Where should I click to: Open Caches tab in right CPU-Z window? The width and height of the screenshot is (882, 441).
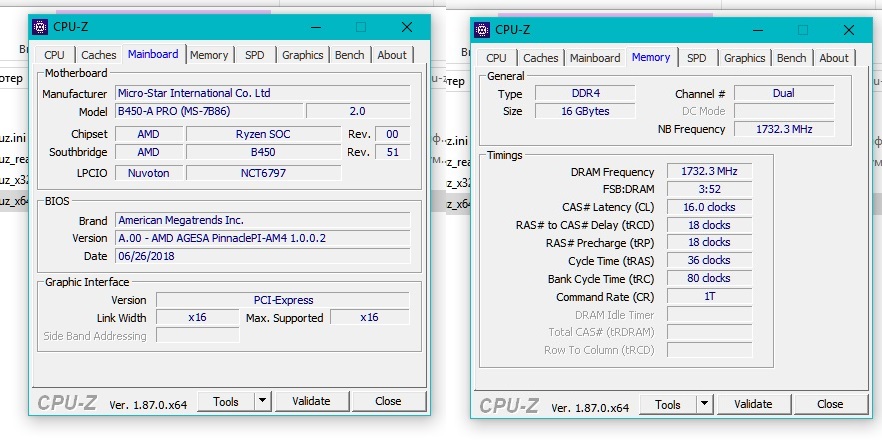tap(541, 58)
